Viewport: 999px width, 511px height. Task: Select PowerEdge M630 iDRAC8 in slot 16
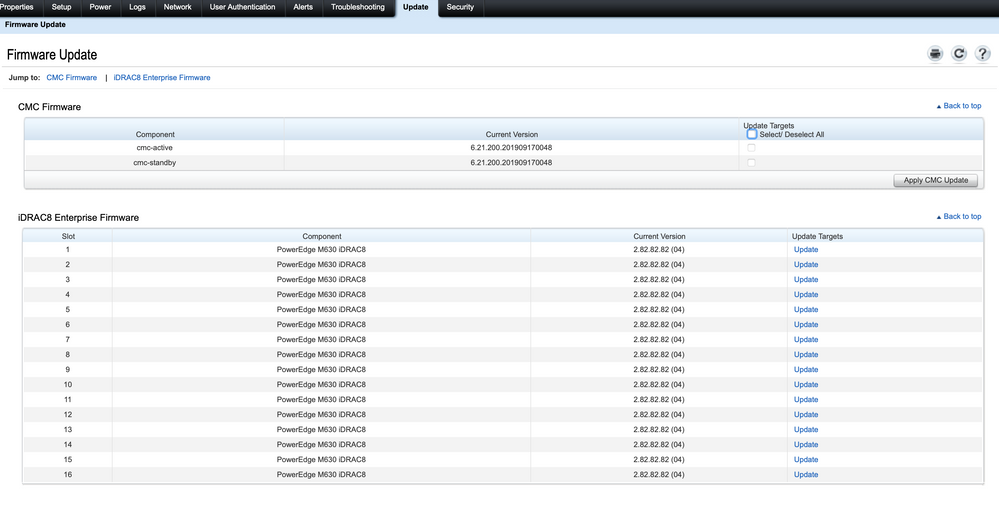(x=321, y=475)
